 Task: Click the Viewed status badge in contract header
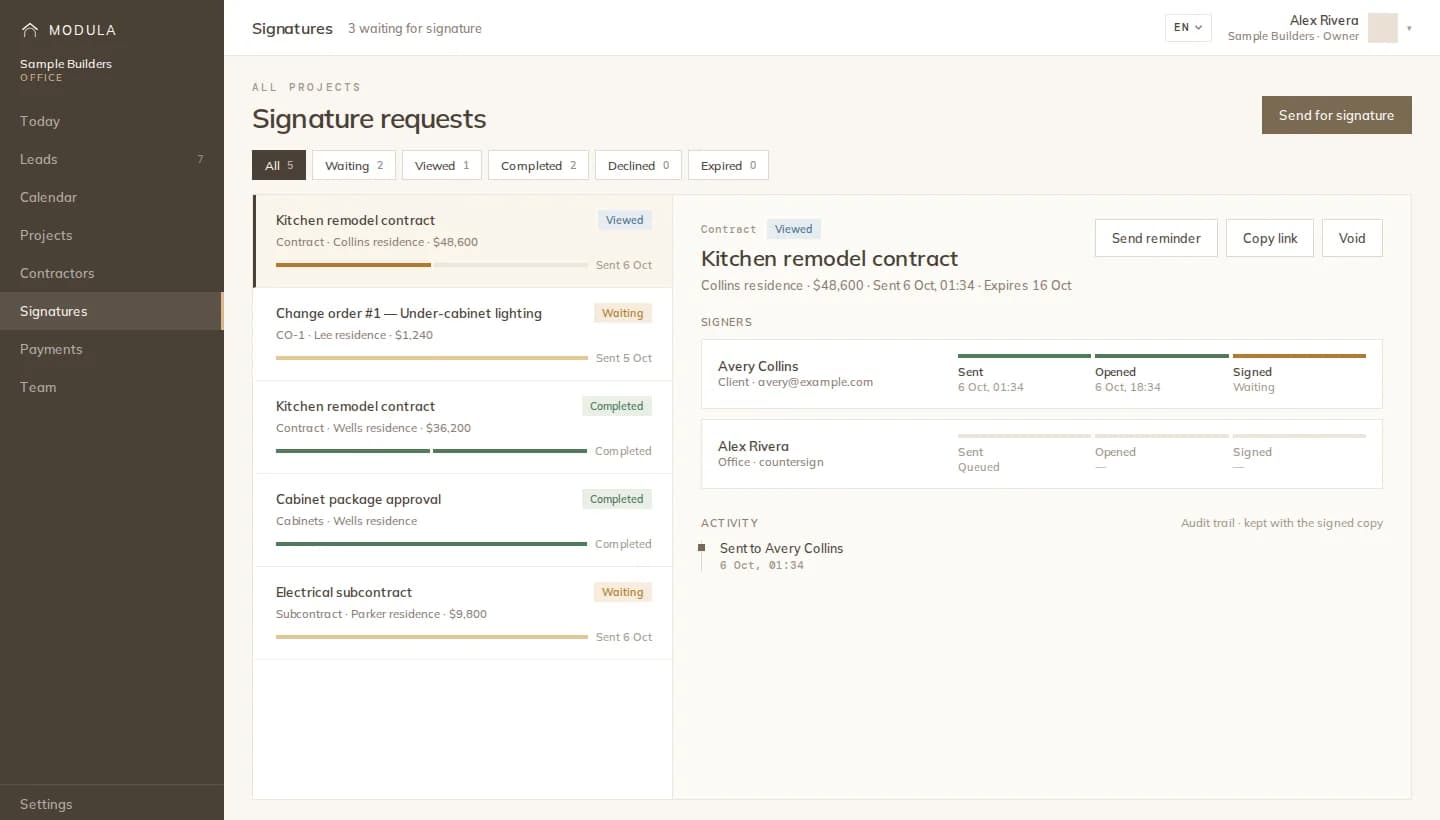point(794,229)
